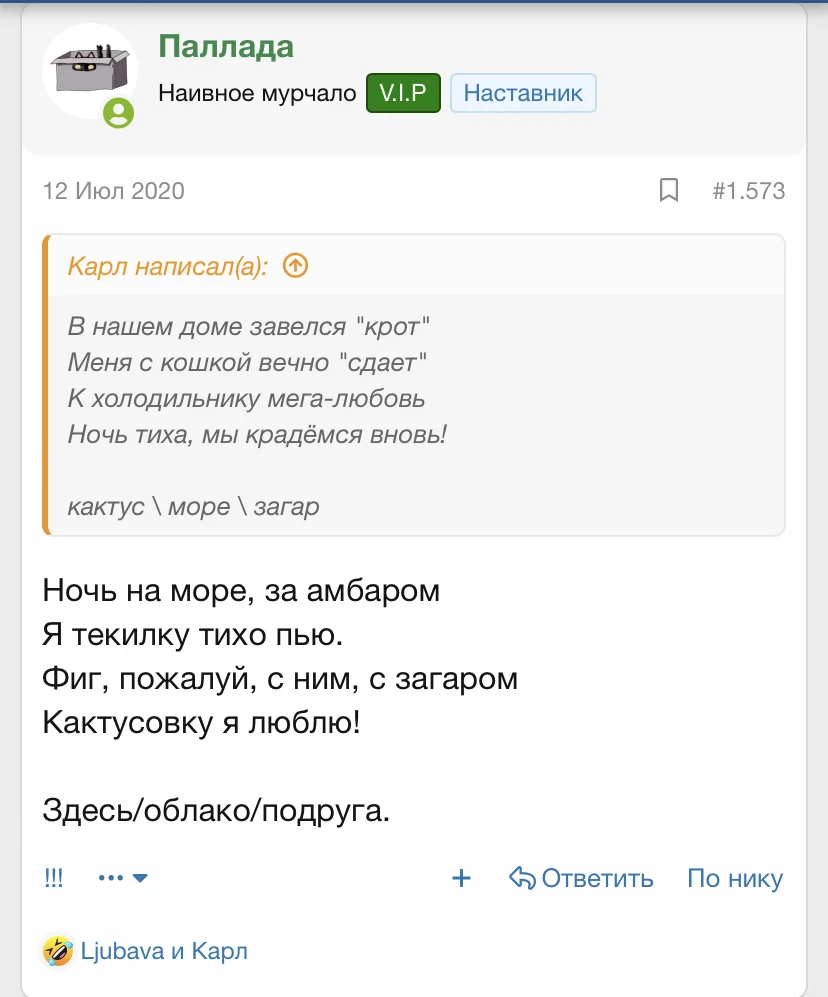Click the laughing emoji reaction icon
Viewport: 828px width, 997px height.
[x=58, y=951]
